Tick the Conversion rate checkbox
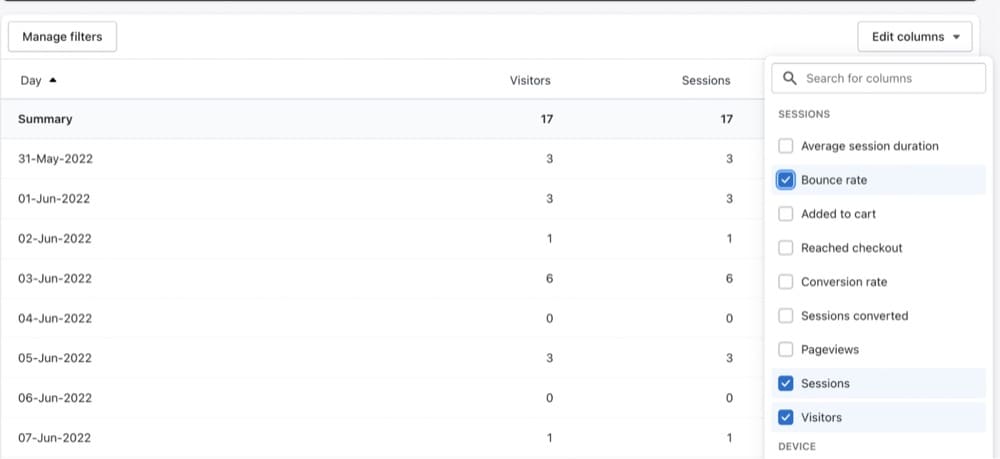 click(786, 282)
